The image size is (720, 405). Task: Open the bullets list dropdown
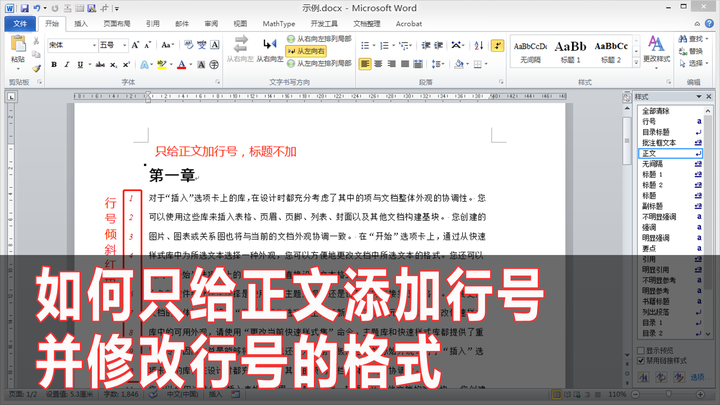[374, 45]
